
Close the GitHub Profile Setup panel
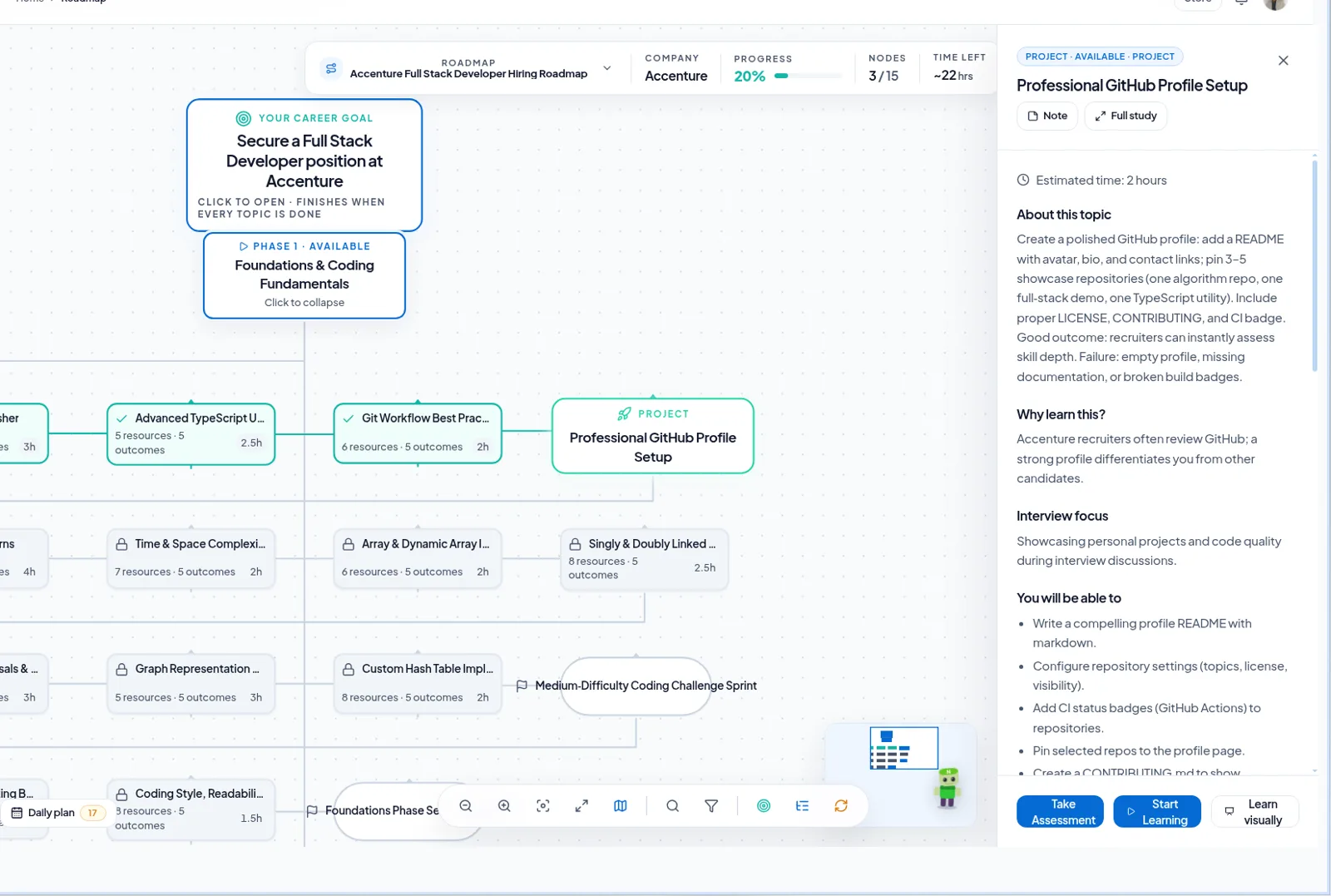point(1284,61)
